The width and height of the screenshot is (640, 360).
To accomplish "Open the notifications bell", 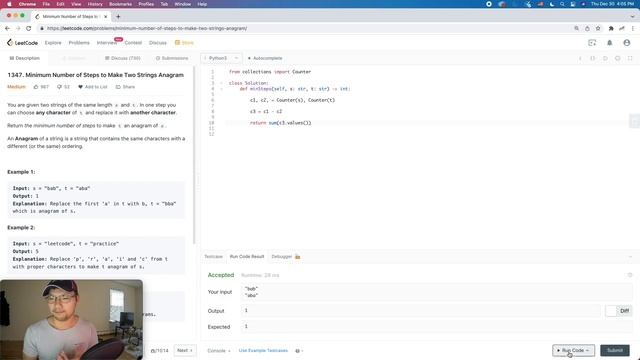I will [x=610, y=43].
